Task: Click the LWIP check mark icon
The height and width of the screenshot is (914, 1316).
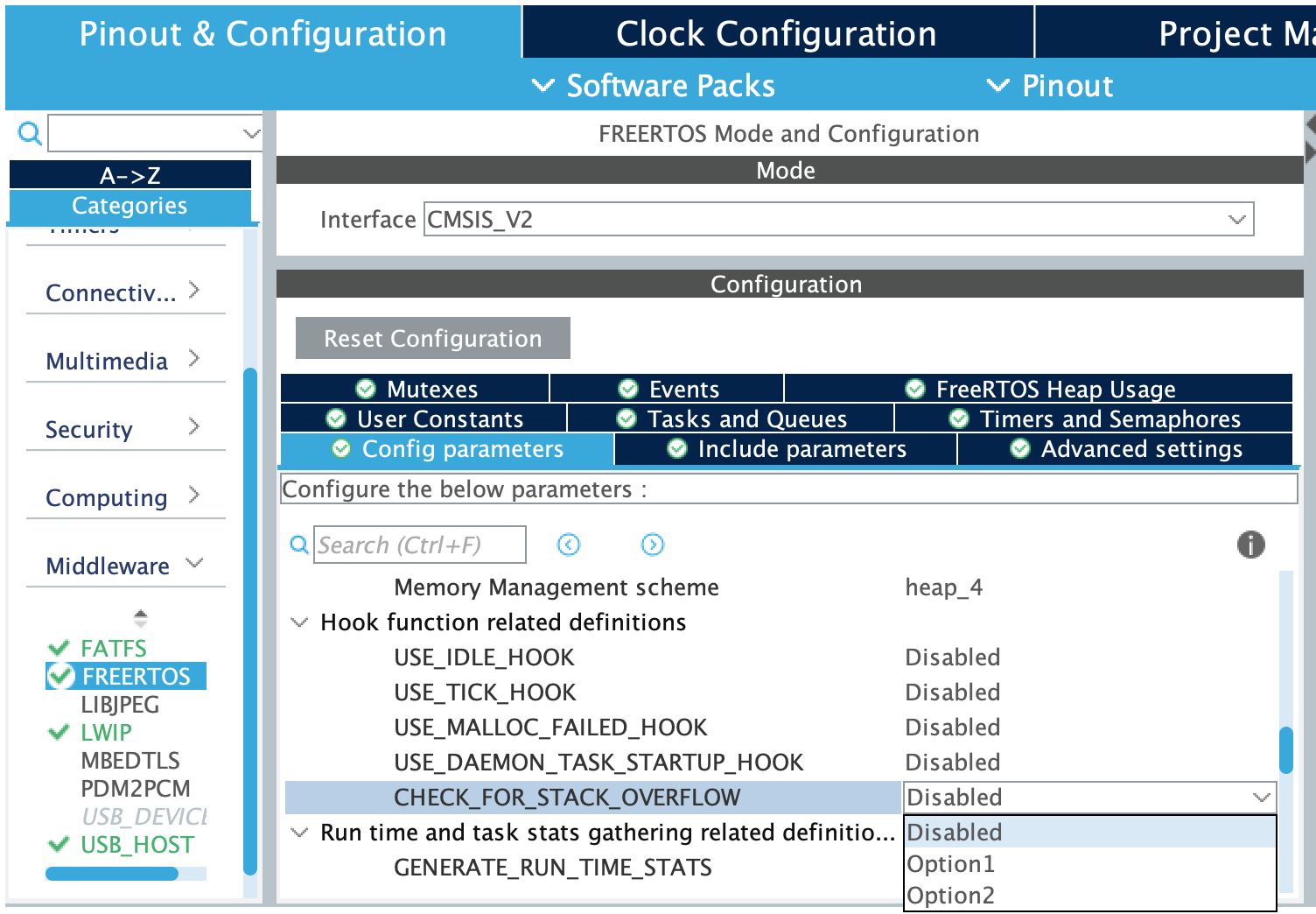Action: tap(59, 732)
